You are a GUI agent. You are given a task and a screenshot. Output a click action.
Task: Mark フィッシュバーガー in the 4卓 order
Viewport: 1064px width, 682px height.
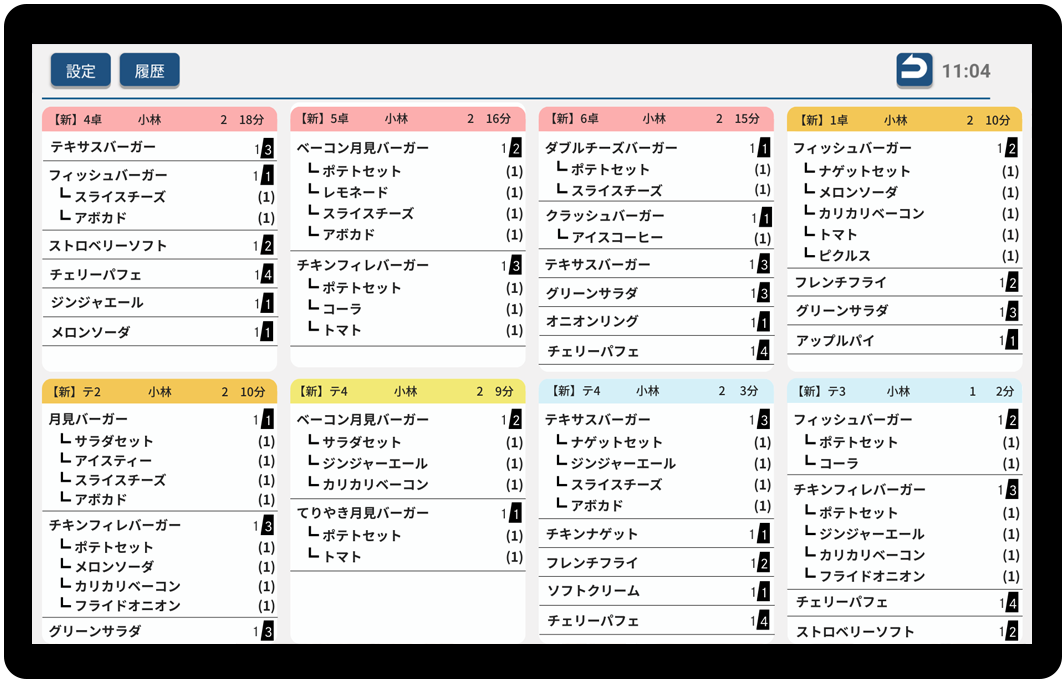tap(159, 175)
